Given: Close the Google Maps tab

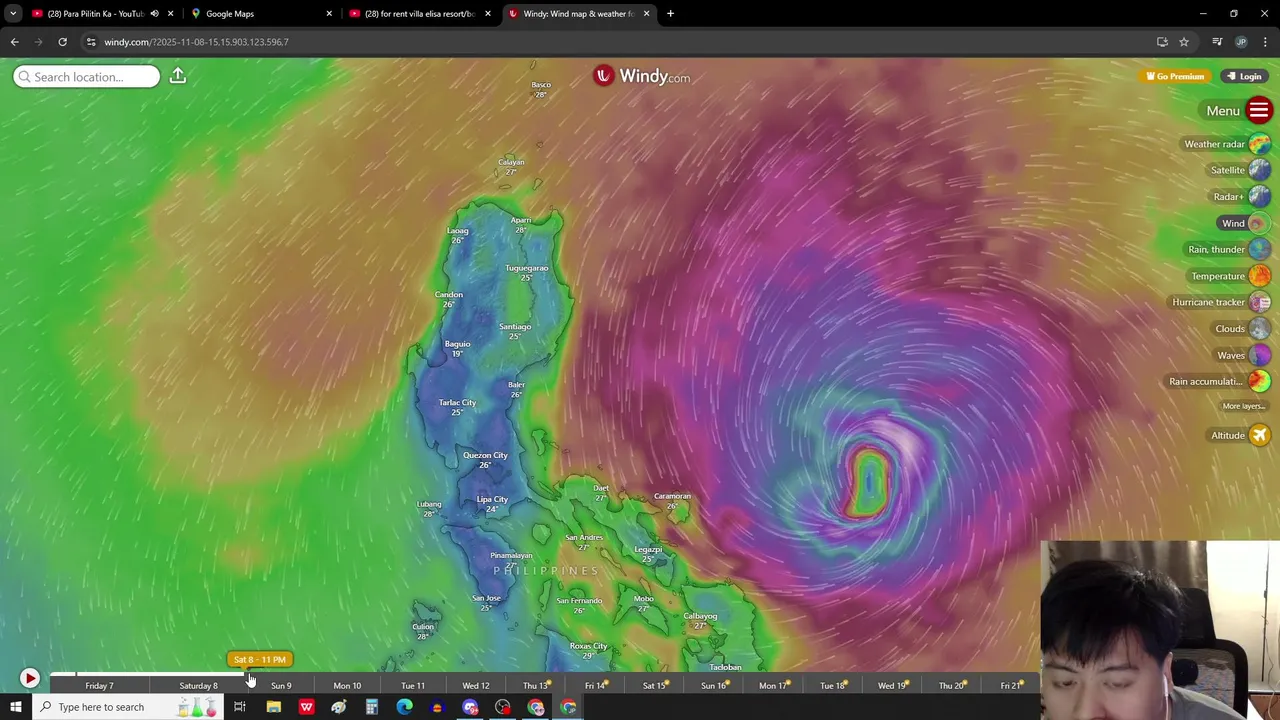Looking at the screenshot, I should point(329,14).
